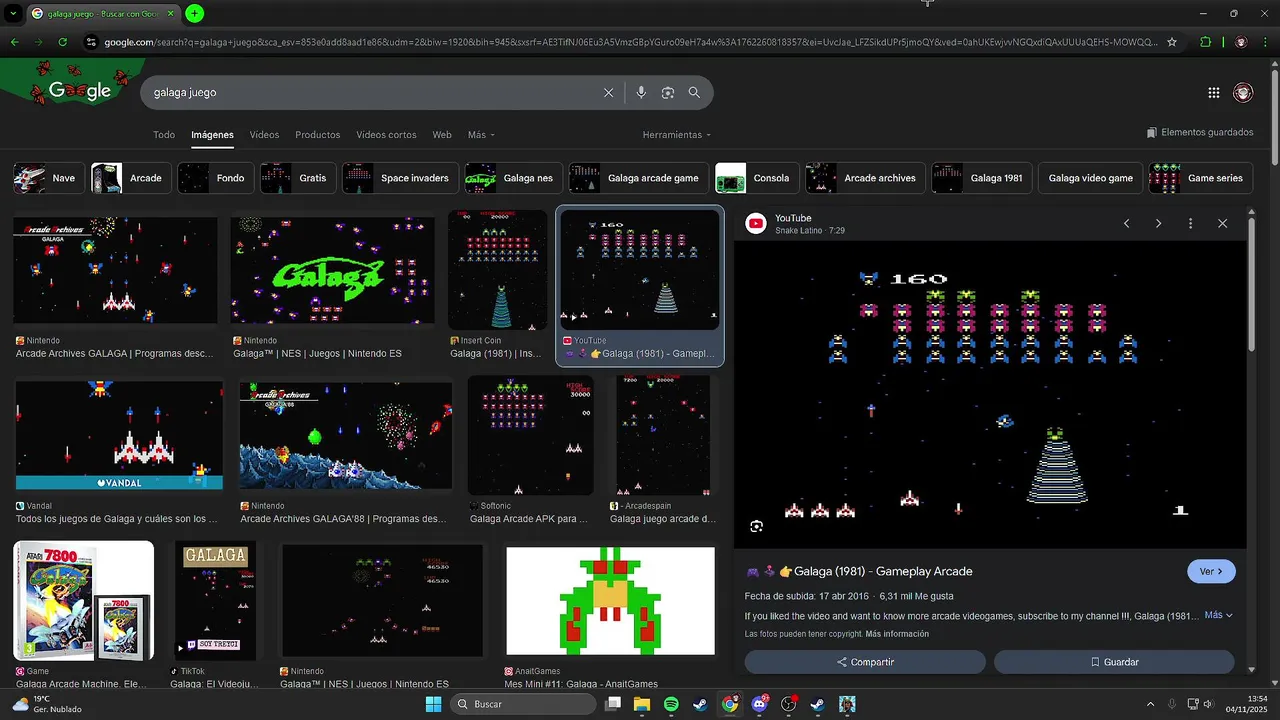Screen dimensions: 1280x720
Task: Show hidden system tray icons
Action: tap(1150, 704)
